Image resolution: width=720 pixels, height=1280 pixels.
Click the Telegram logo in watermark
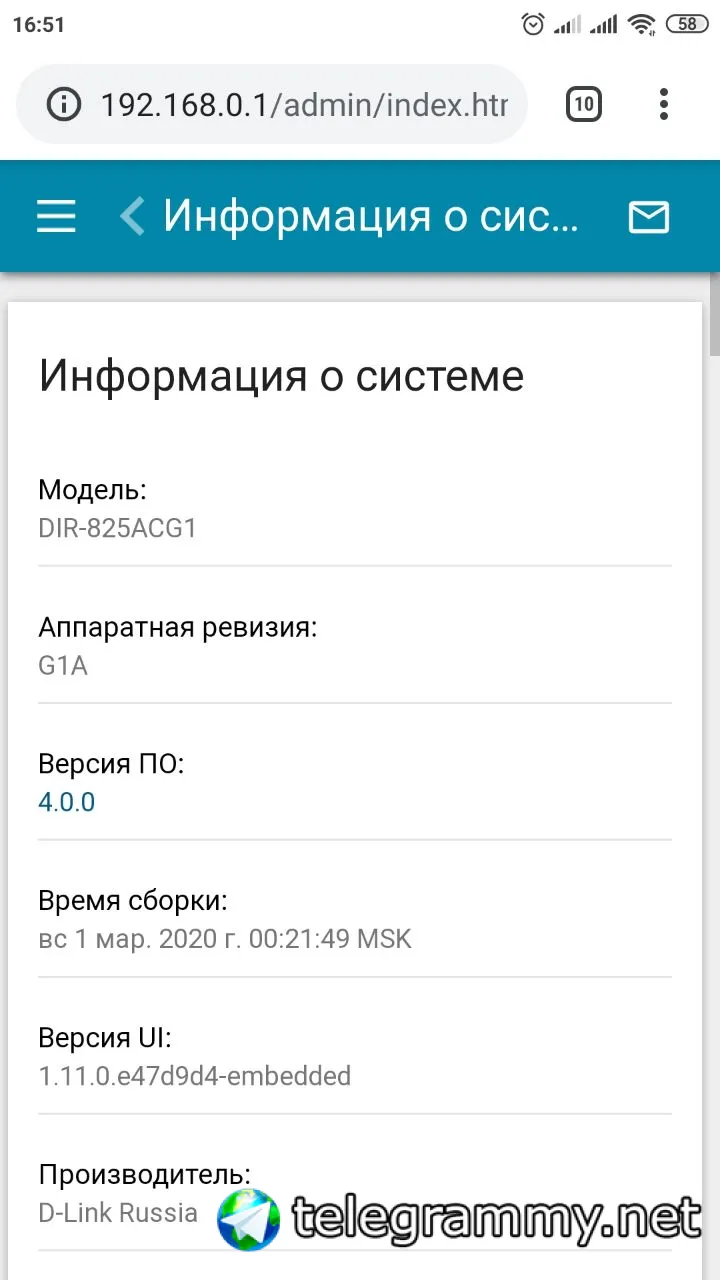[249, 1219]
